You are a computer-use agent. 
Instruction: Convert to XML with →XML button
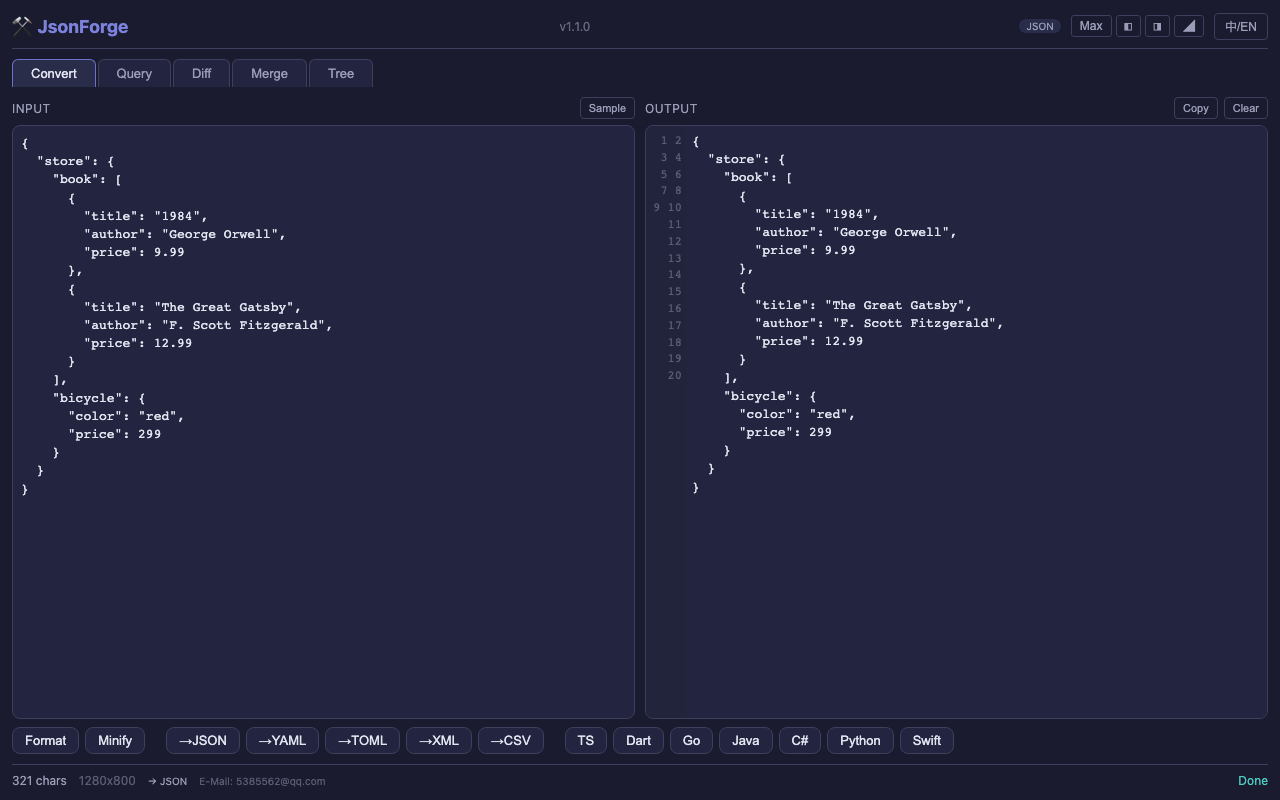(x=439, y=741)
